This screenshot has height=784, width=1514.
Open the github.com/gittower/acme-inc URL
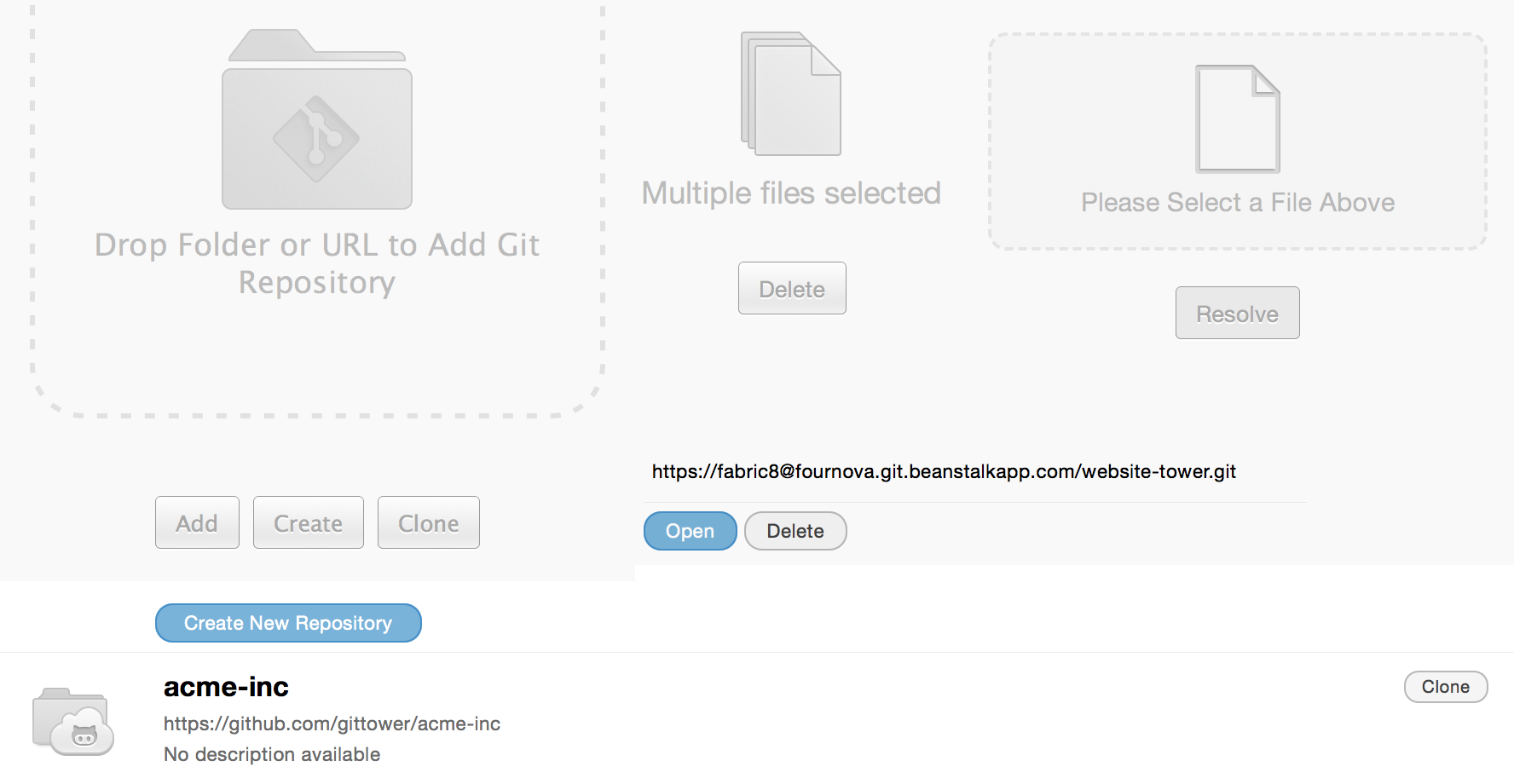coord(332,723)
